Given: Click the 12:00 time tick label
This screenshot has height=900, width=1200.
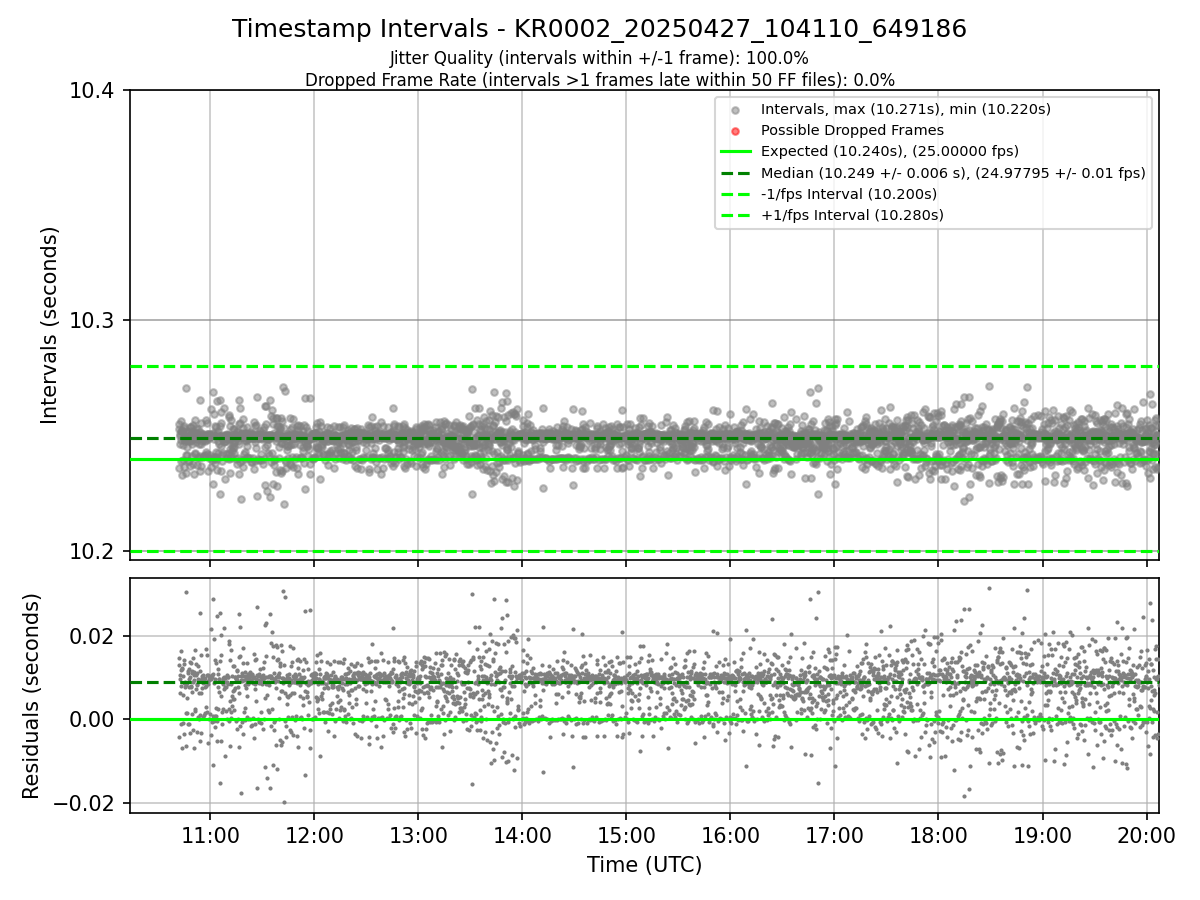Looking at the screenshot, I should point(314,836).
